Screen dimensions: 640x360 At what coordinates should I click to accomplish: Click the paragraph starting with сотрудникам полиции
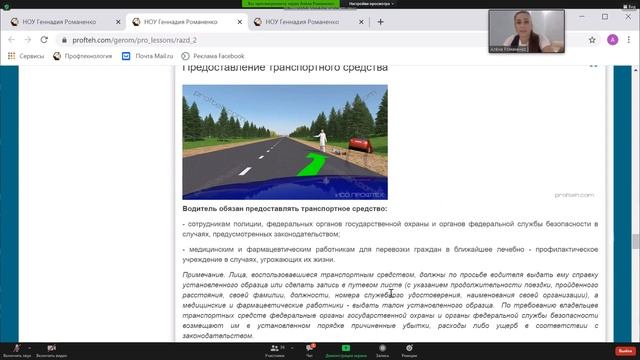coord(390,229)
